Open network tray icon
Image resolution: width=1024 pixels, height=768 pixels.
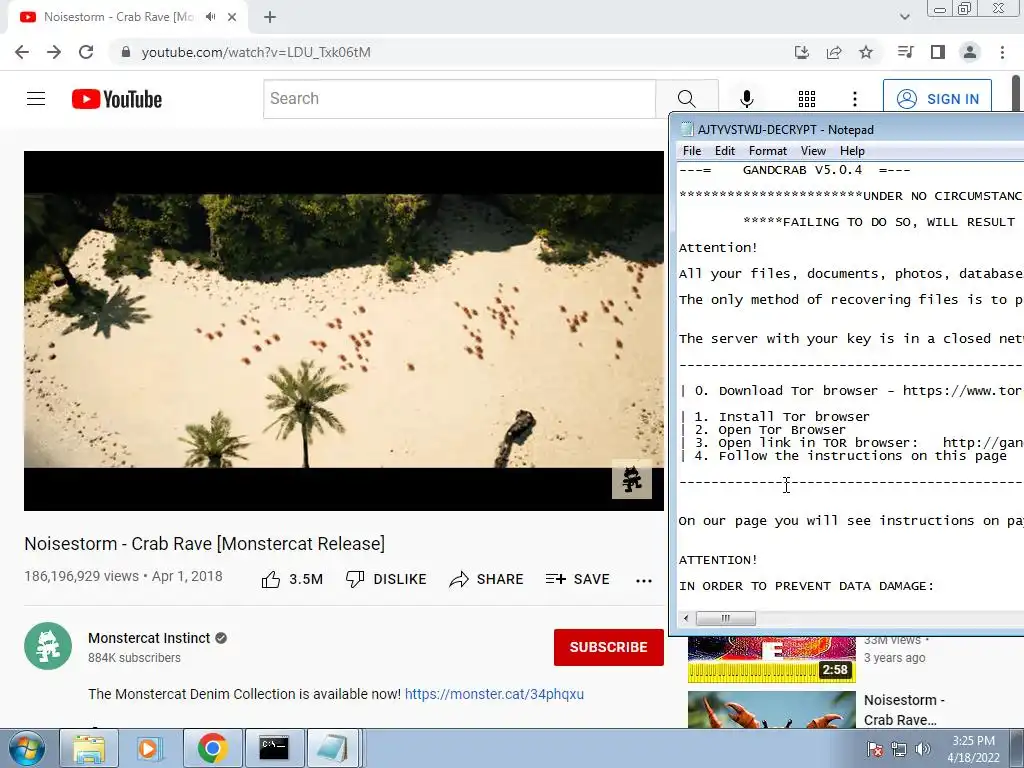899,749
